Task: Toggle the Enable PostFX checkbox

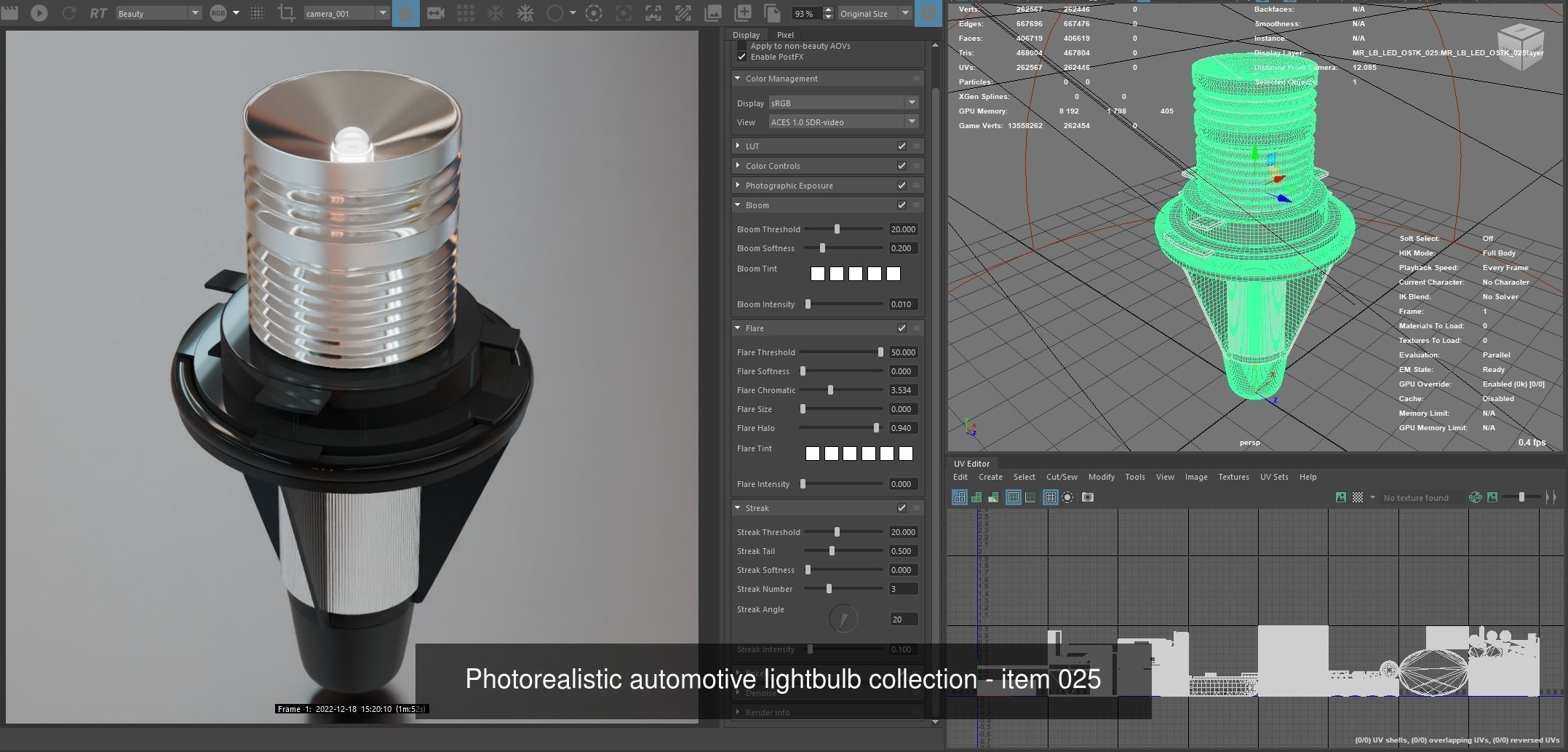Action: 741,57
